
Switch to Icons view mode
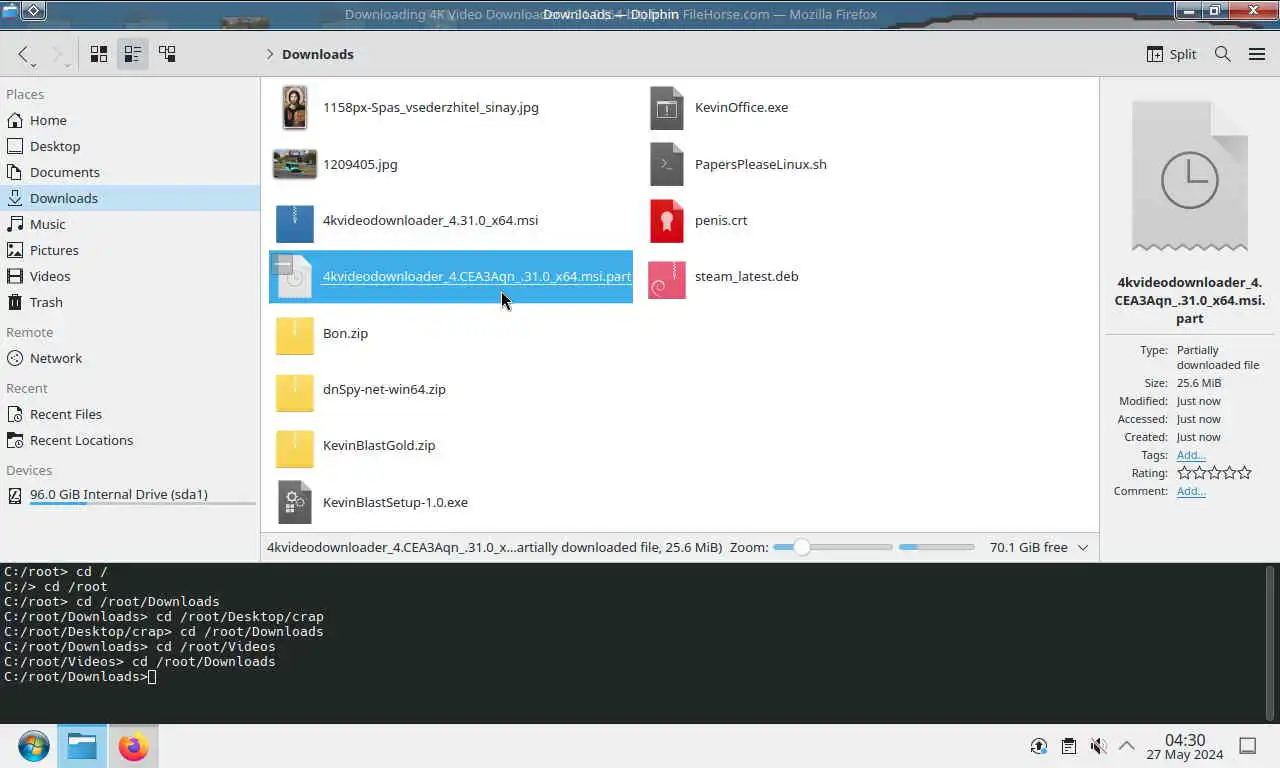[99, 54]
